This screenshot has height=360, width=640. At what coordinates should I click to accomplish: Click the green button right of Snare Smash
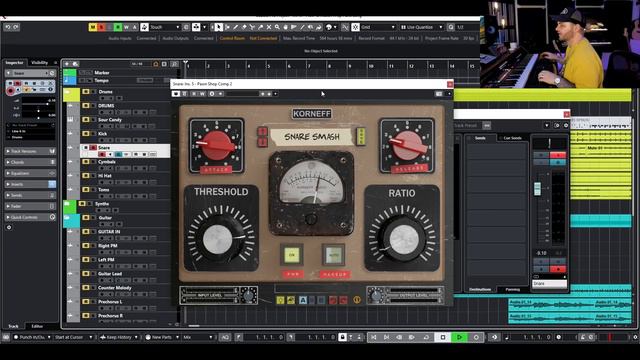361,136
